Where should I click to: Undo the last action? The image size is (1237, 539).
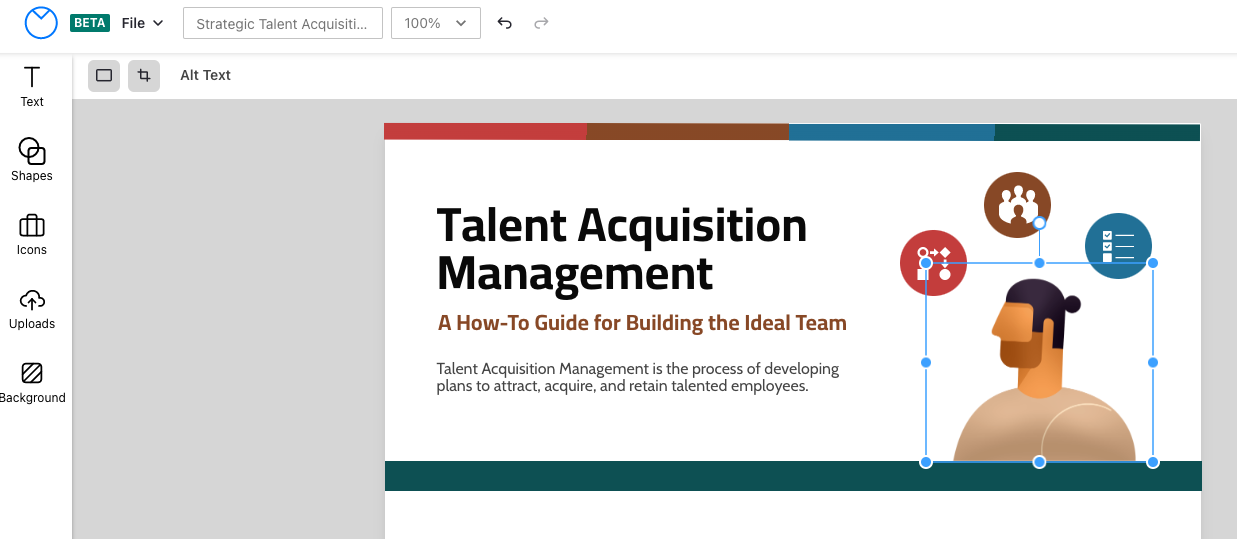pos(505,23)
